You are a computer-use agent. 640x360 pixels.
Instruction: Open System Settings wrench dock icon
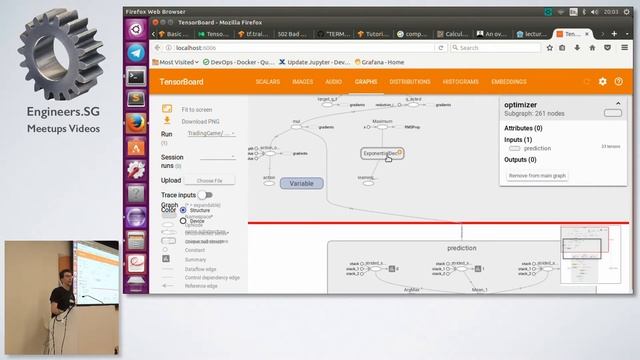point(136,170)
